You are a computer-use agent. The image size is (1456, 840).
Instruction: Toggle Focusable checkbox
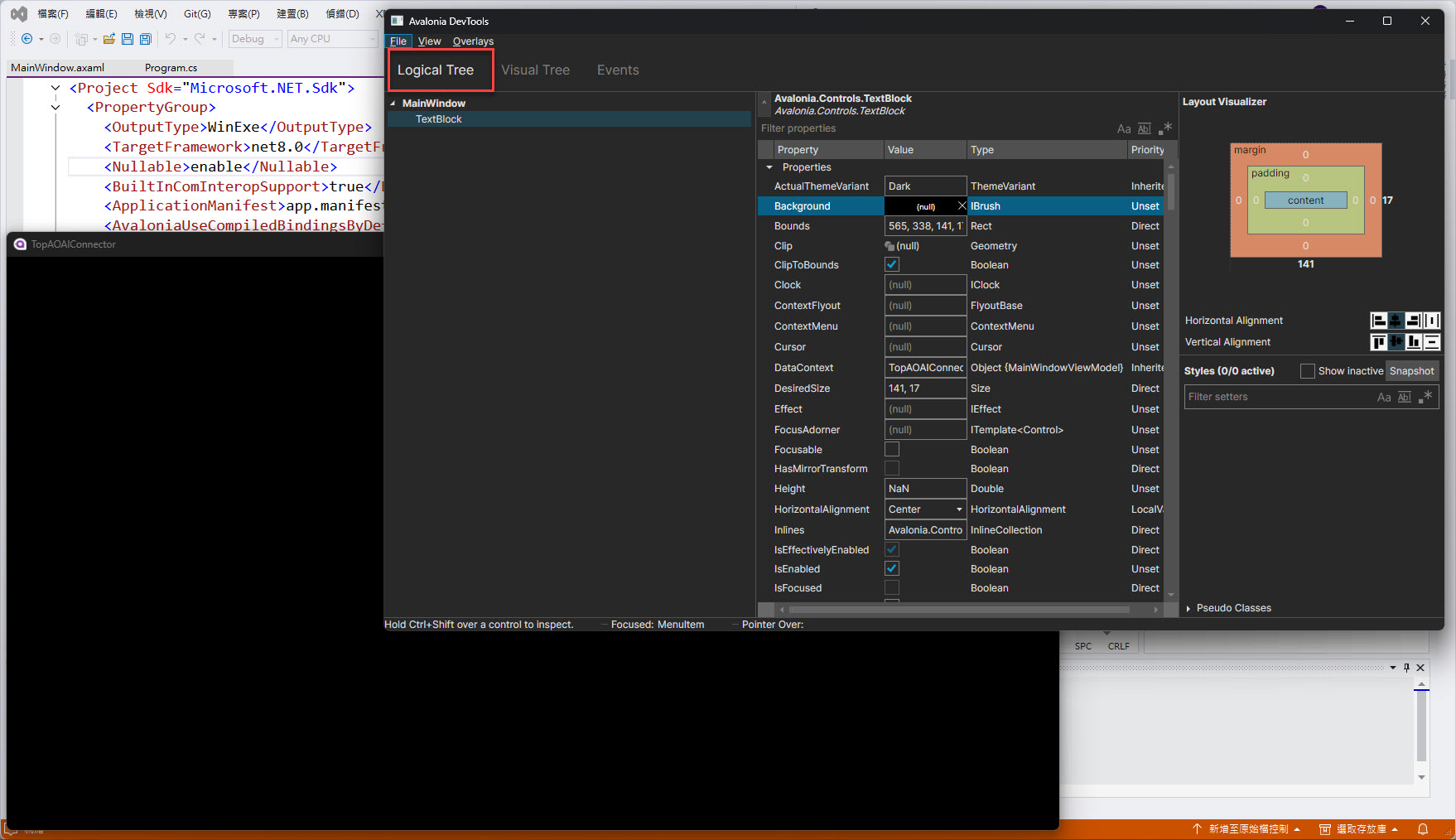pos(892,449)
